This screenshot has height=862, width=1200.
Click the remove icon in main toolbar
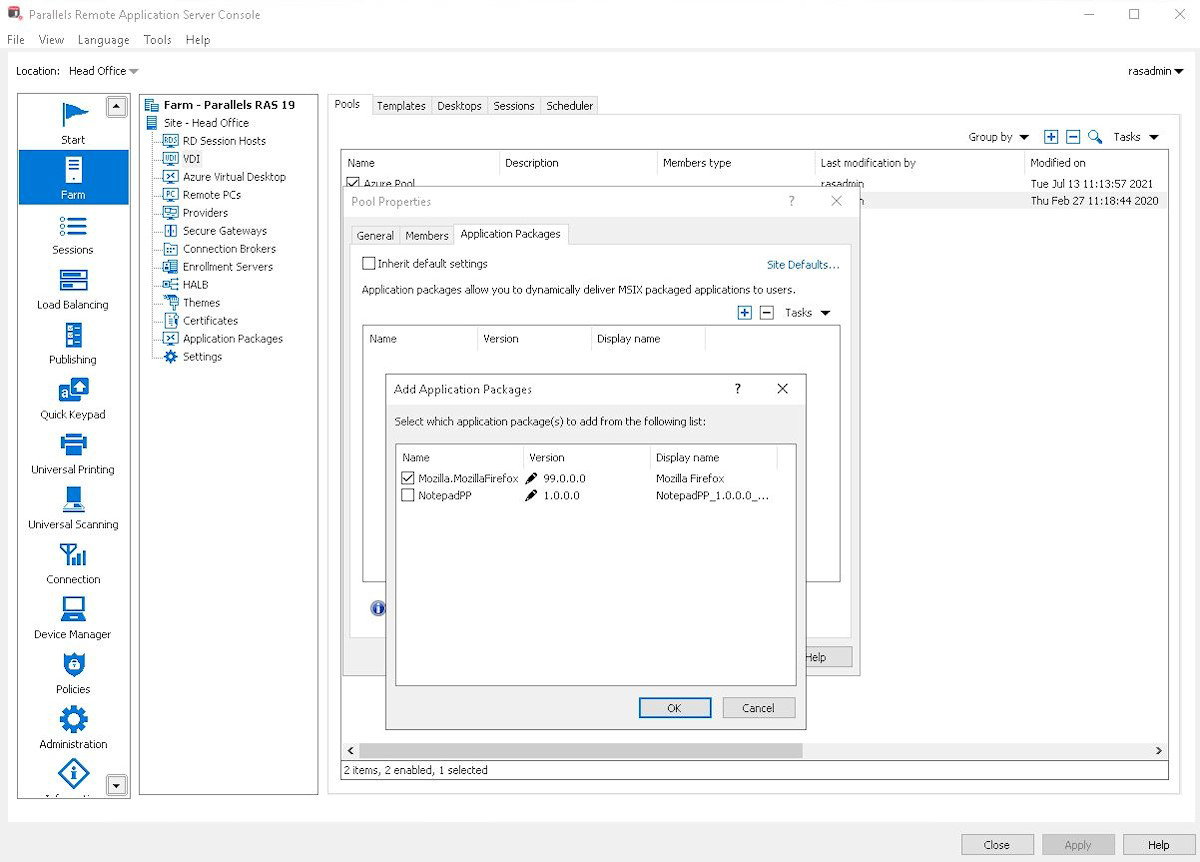pyautogui.click(x=1073, y=137)
